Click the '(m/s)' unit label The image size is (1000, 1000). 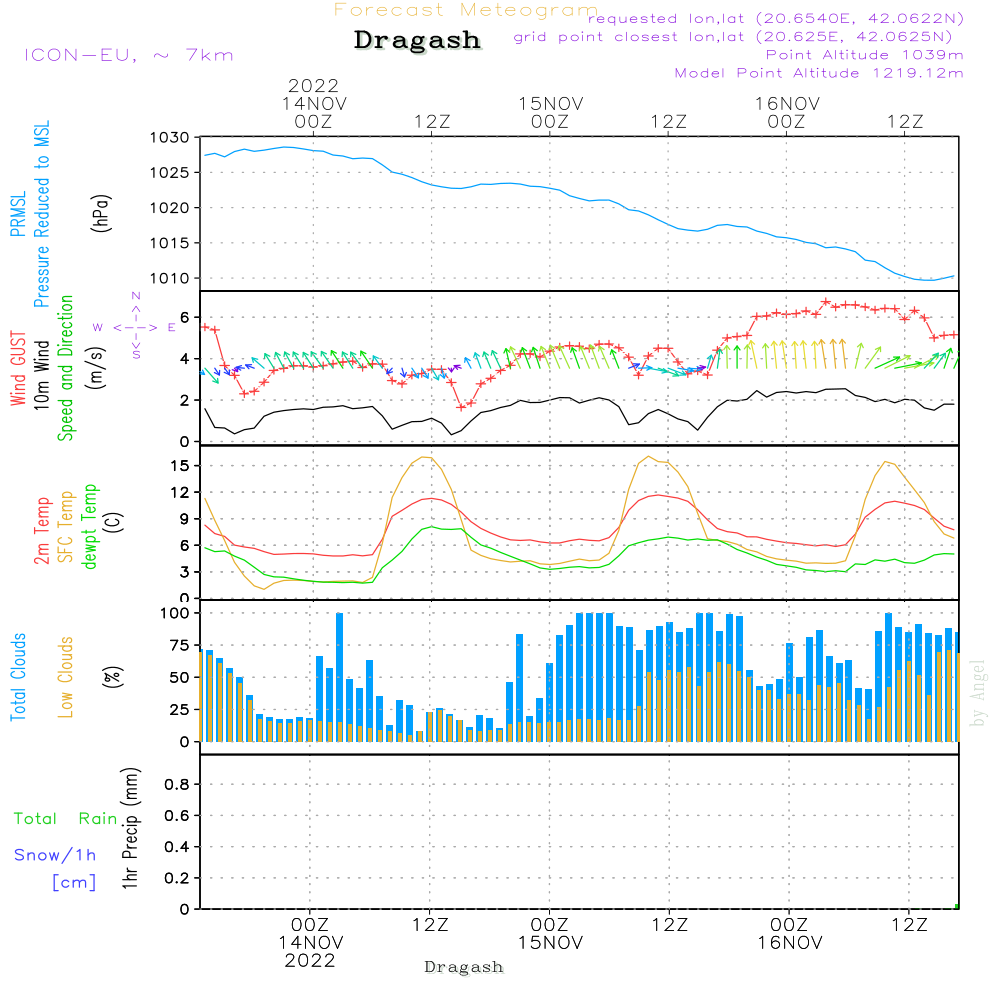pyautogui.click(x=96, y=368)
